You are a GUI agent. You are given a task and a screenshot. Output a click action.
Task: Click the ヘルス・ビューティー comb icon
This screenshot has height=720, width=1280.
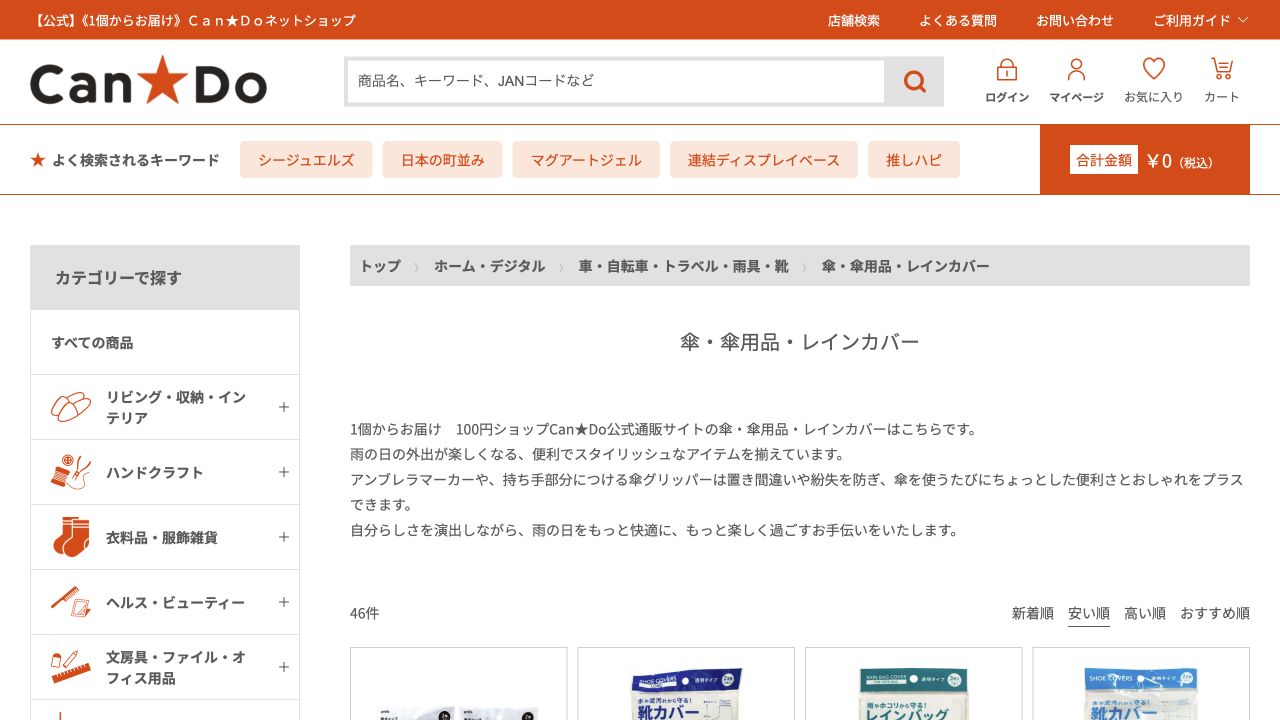click(71, 602)
